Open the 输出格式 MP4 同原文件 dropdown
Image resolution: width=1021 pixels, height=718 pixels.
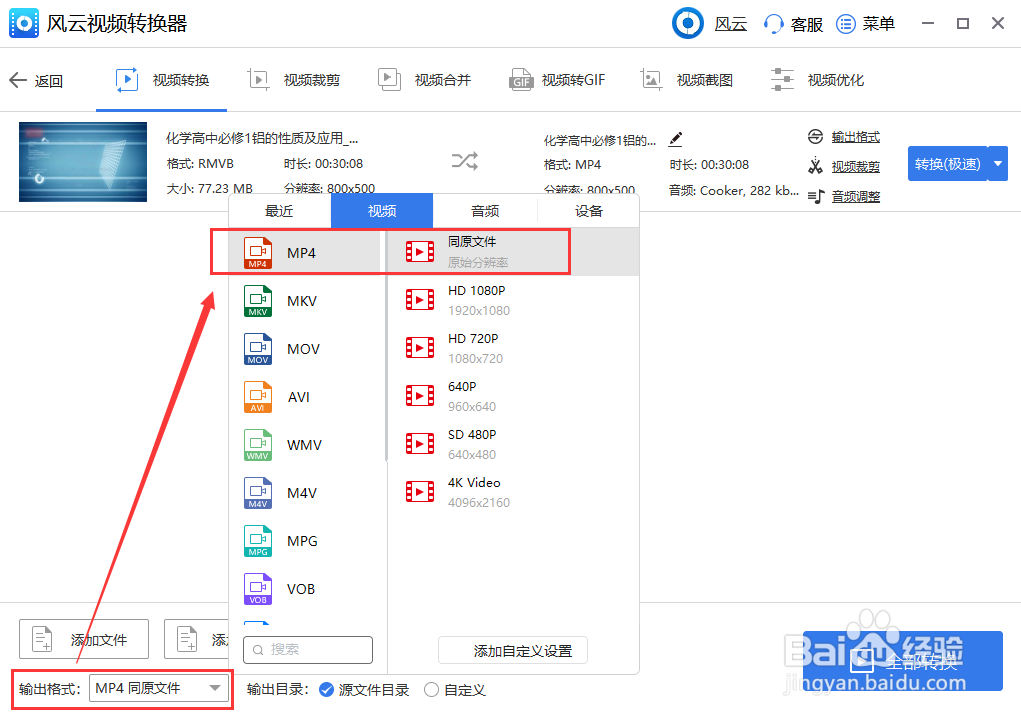click(158, 689)
